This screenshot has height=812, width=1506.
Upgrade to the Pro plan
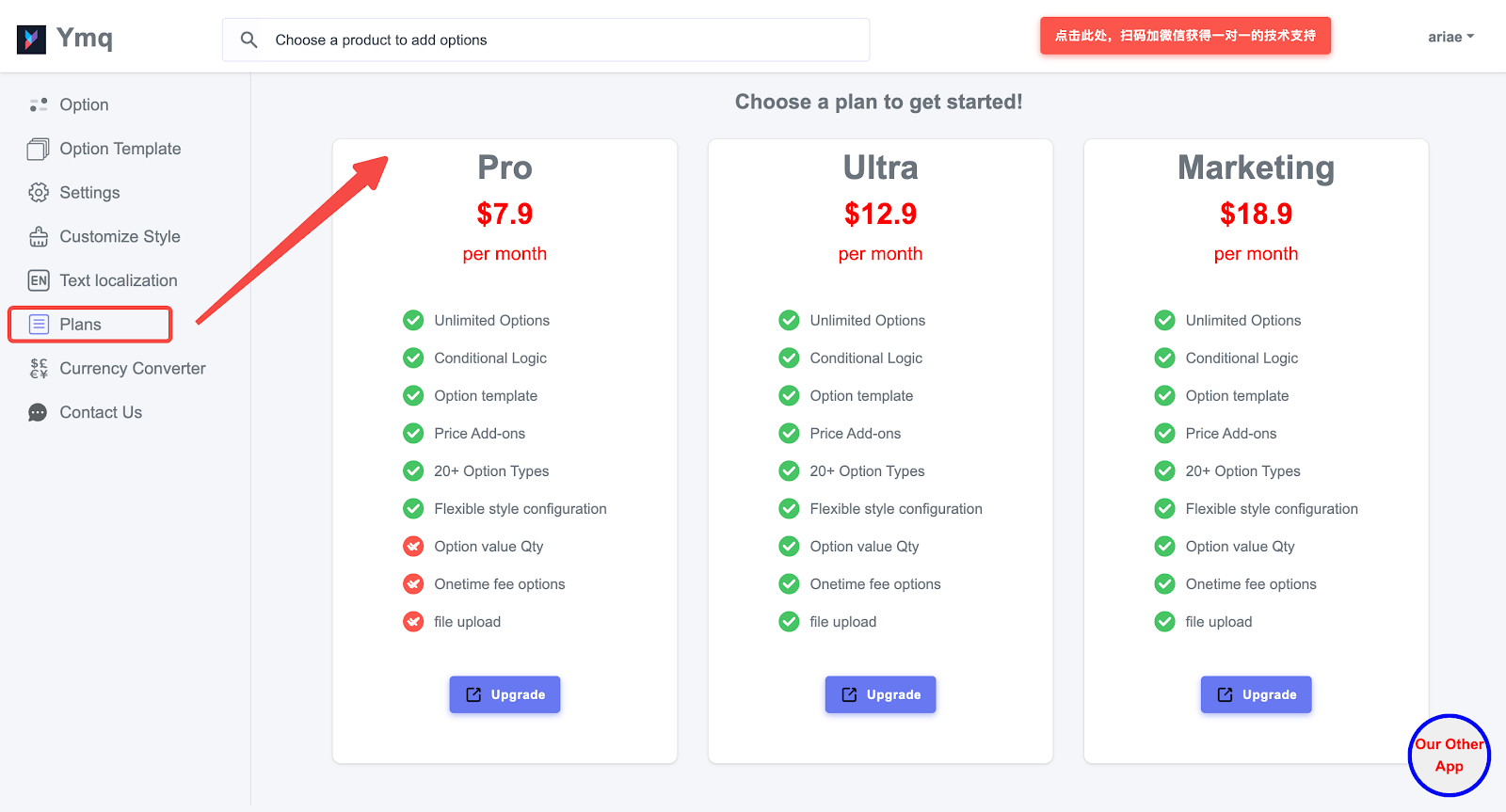(505, 694)
